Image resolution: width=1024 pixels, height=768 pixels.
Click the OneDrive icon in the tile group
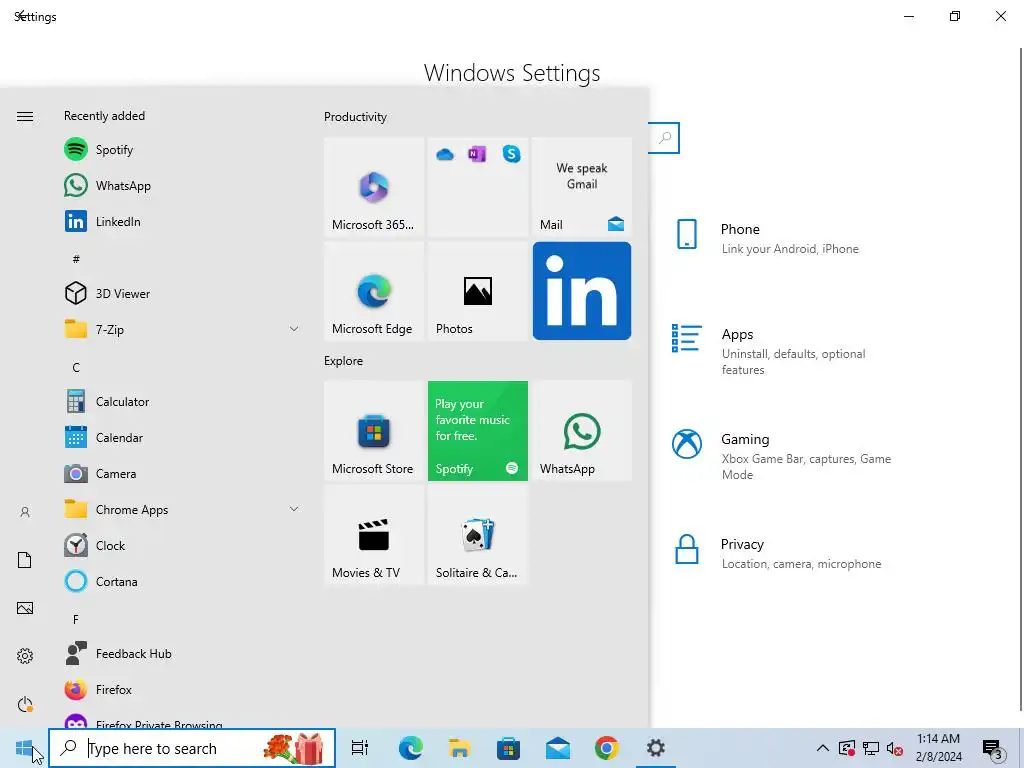click(x=445, y=155)
